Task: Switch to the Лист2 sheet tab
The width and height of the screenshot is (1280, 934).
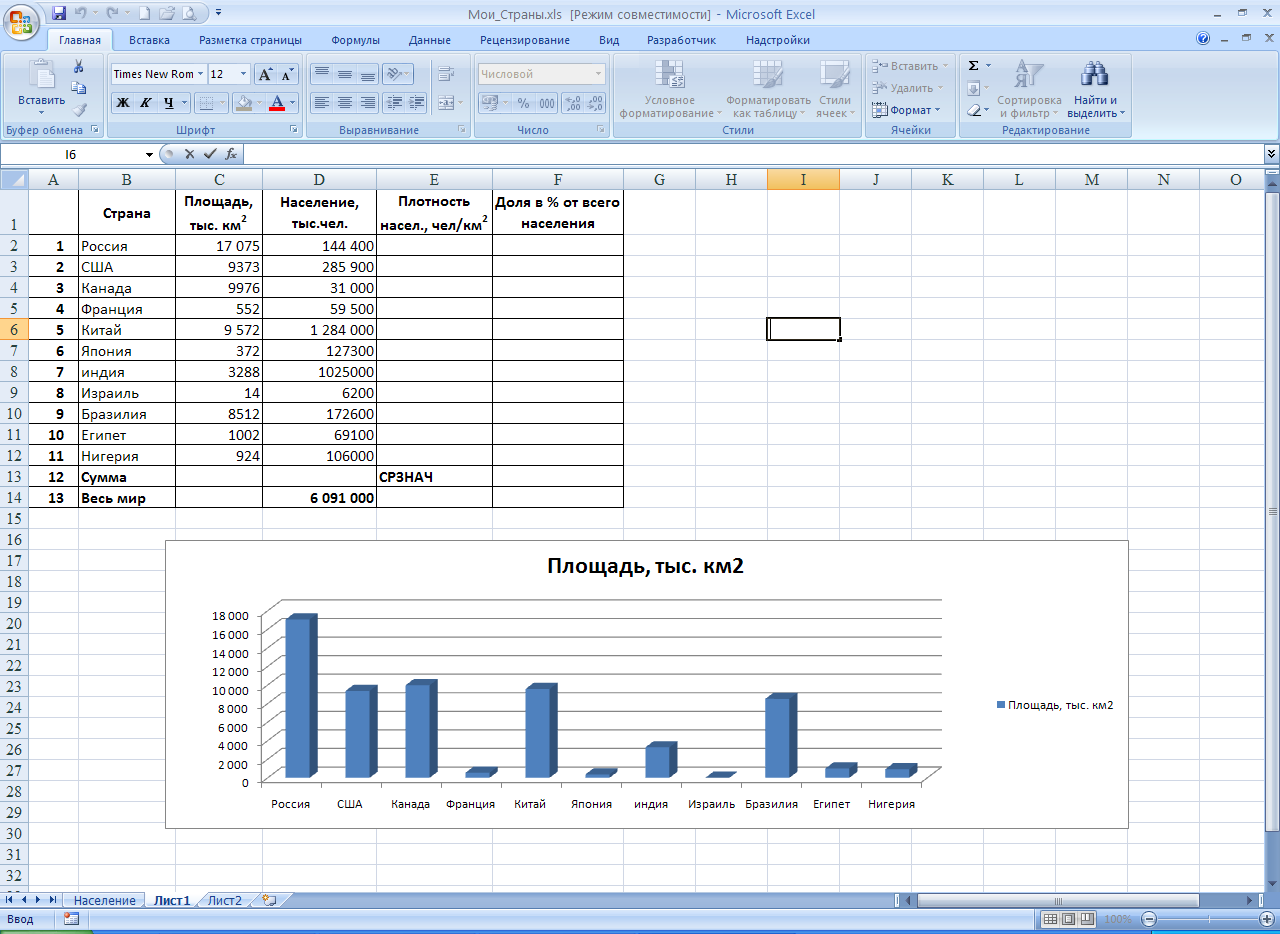Action: coord(225,900)
